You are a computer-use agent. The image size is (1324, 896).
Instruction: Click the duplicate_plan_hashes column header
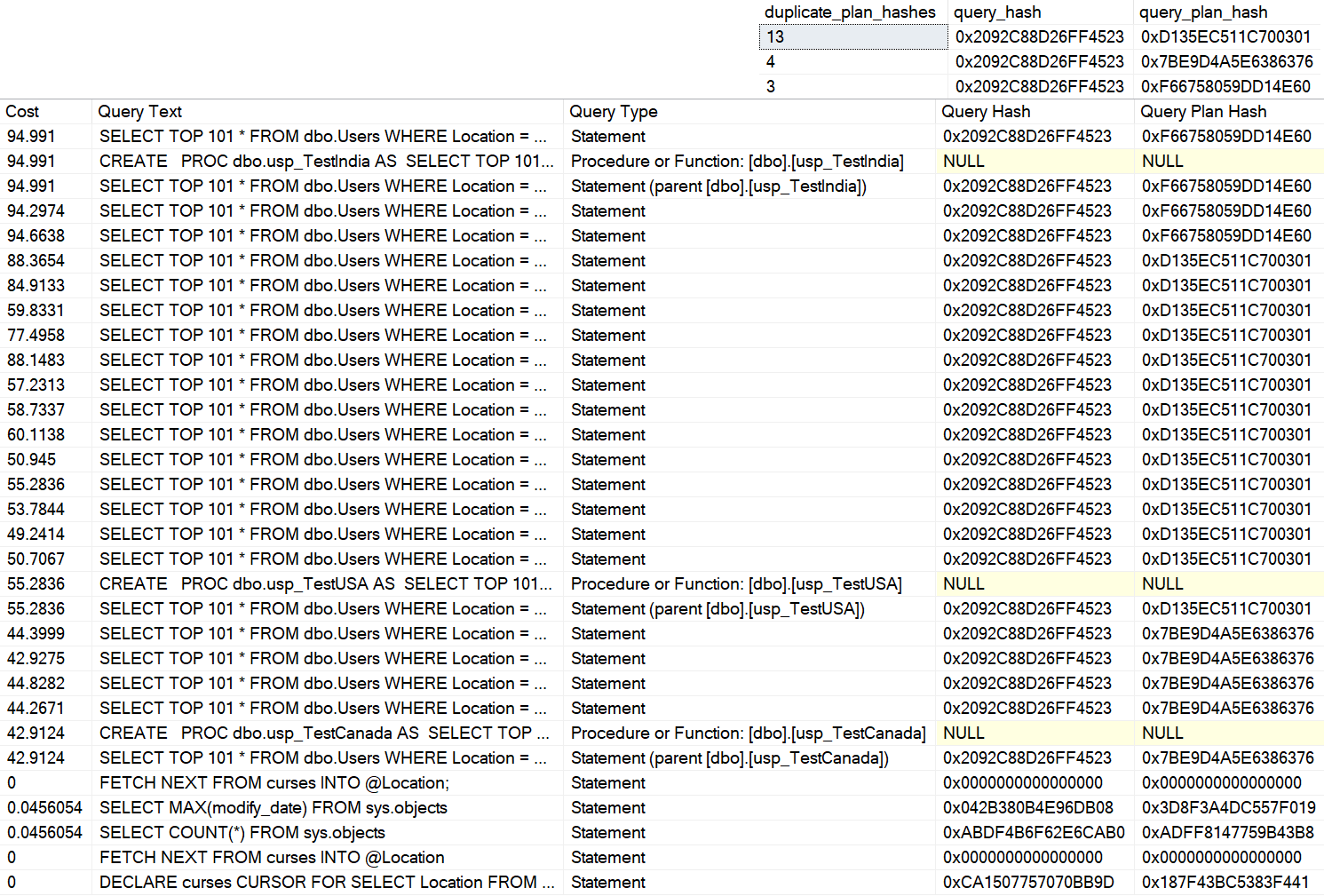tap(849, 12)
